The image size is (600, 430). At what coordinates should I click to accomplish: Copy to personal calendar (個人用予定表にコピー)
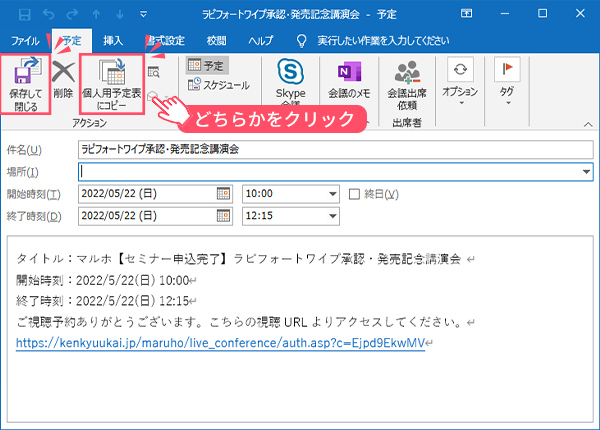pyautogui.click(x=112, y=84)
